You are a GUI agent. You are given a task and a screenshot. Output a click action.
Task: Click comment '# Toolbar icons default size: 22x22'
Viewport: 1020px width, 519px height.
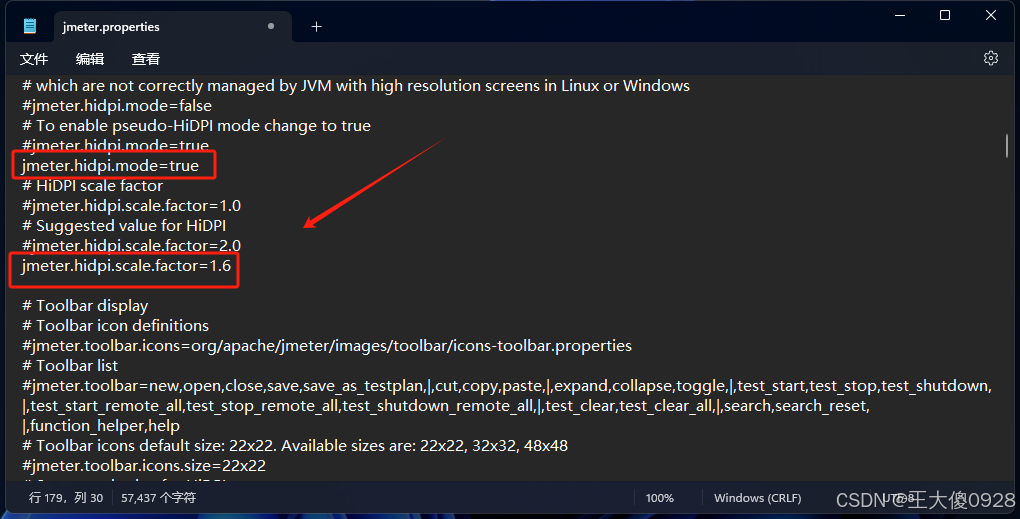295,446
